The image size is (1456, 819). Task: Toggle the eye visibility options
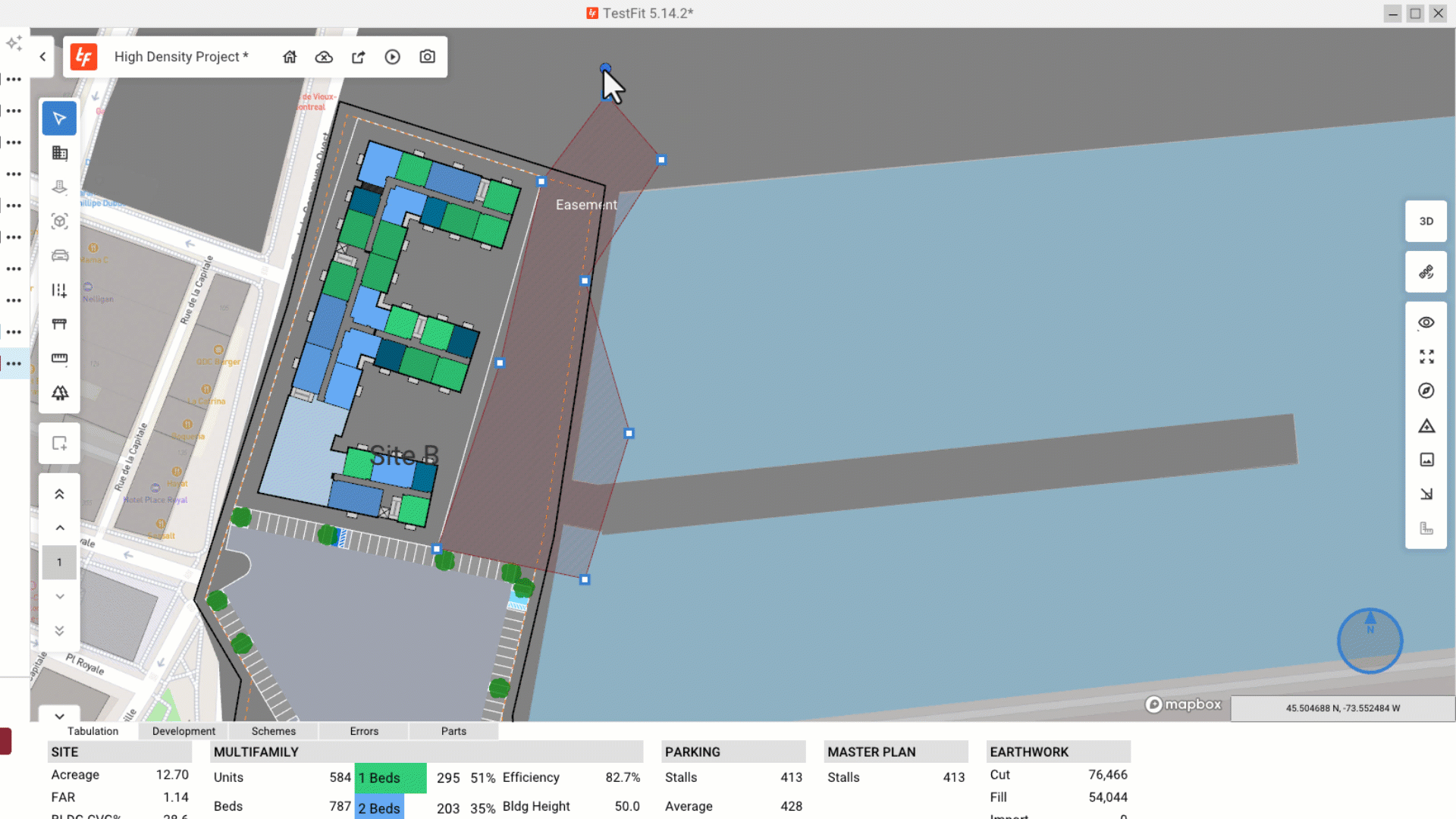point(1426,322)
